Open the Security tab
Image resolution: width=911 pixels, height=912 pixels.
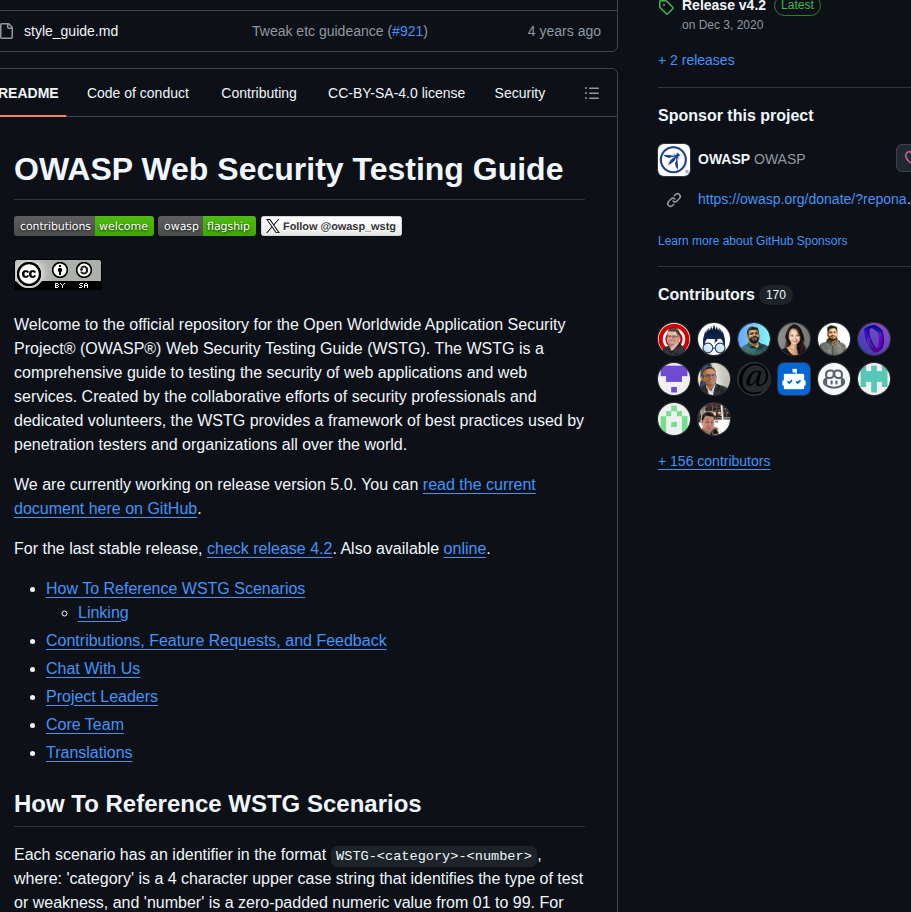(519, 93)
